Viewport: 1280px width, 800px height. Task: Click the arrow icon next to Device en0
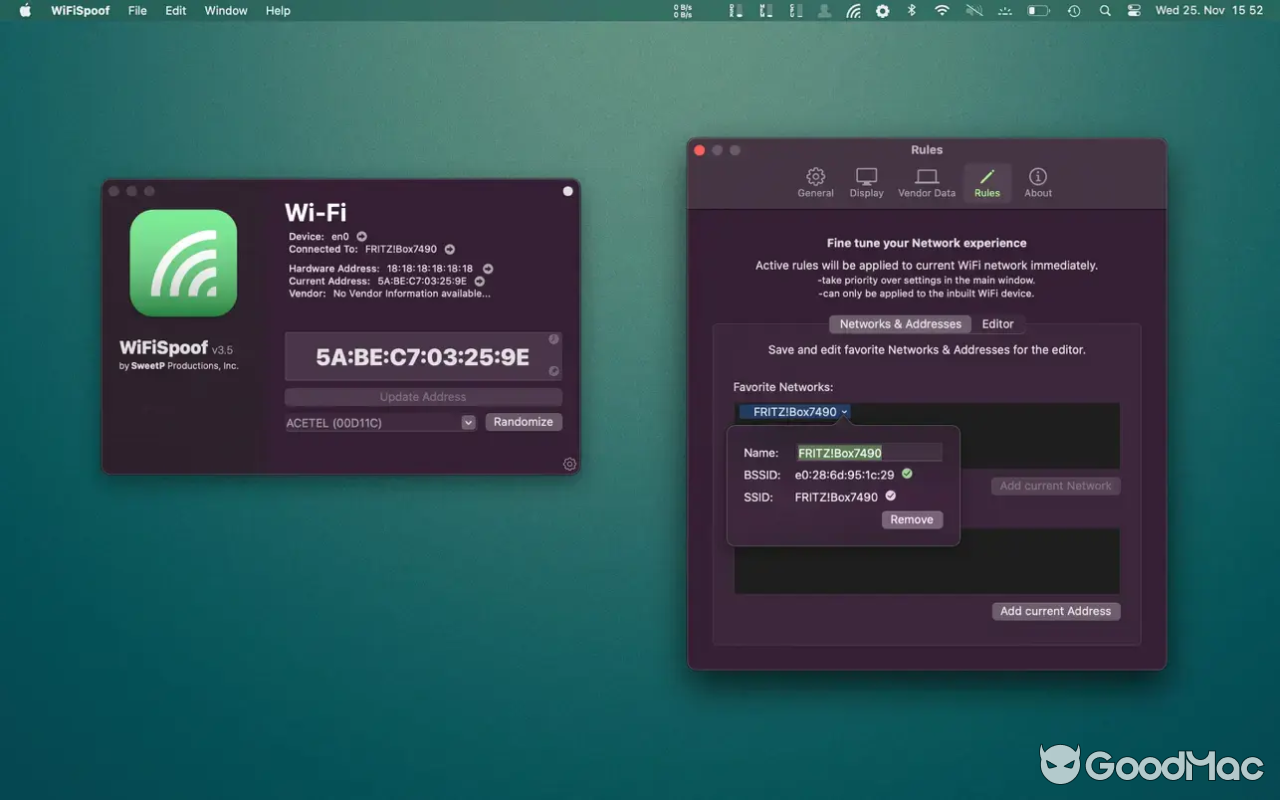pos(361,236)
